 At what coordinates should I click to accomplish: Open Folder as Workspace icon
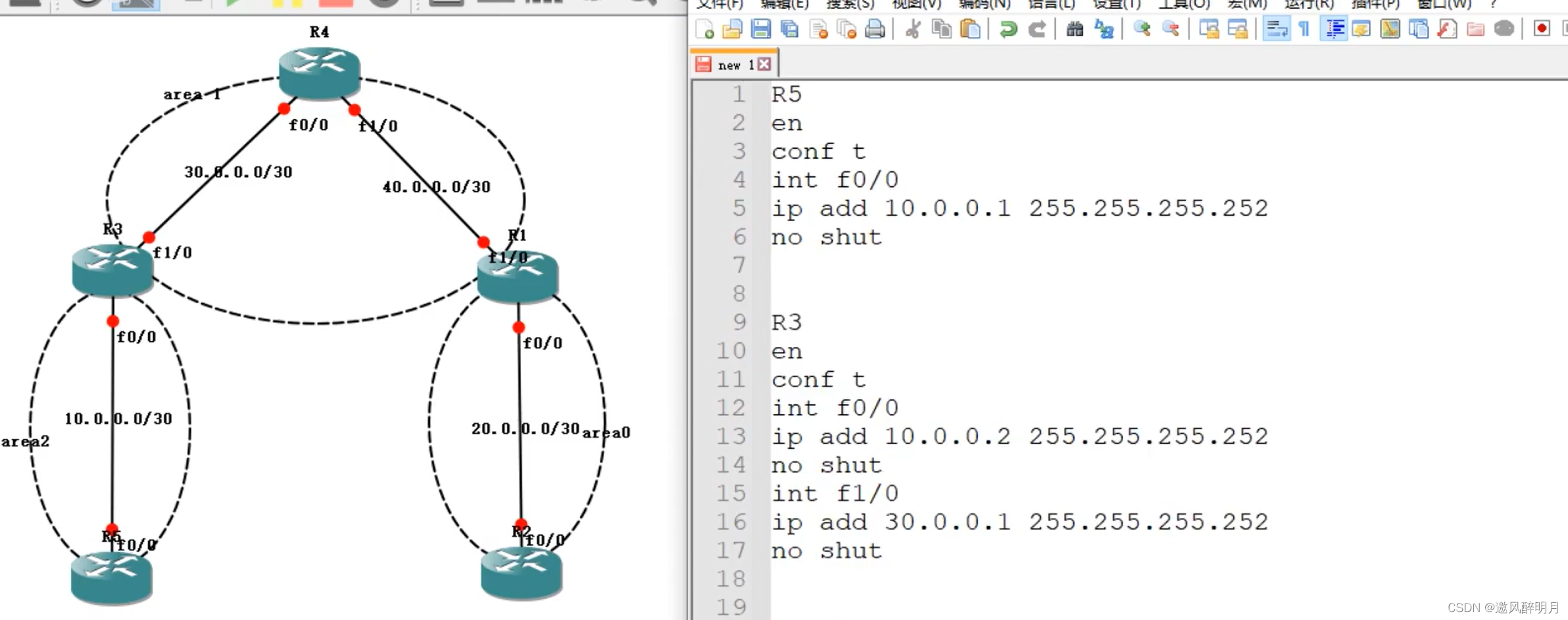1475,29
